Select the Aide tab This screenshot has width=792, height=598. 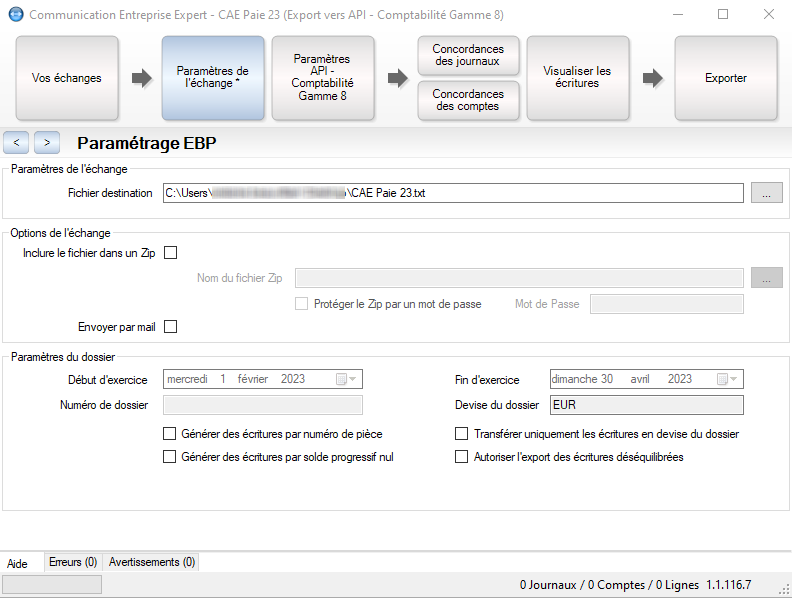coord(17,564)
